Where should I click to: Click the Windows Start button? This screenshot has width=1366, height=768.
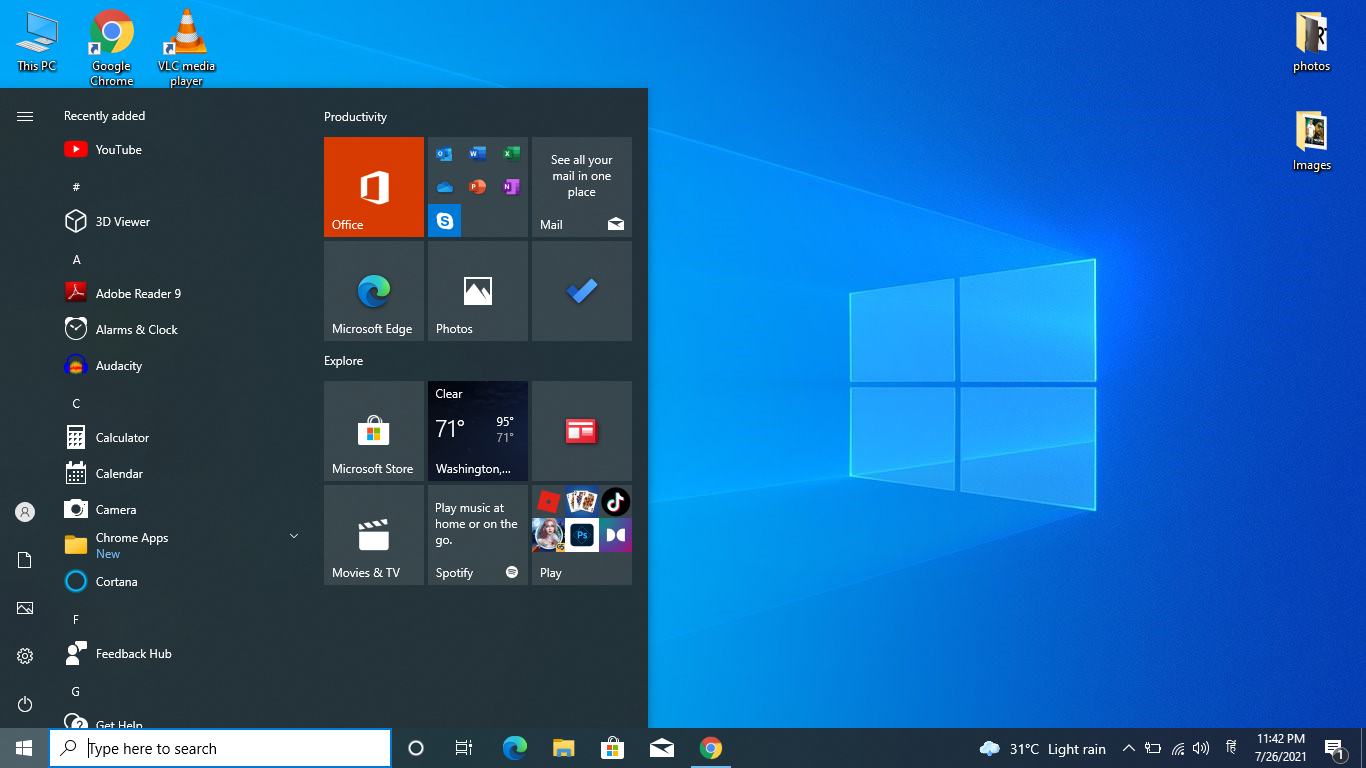pyautogui.click(x=24, y=748)
